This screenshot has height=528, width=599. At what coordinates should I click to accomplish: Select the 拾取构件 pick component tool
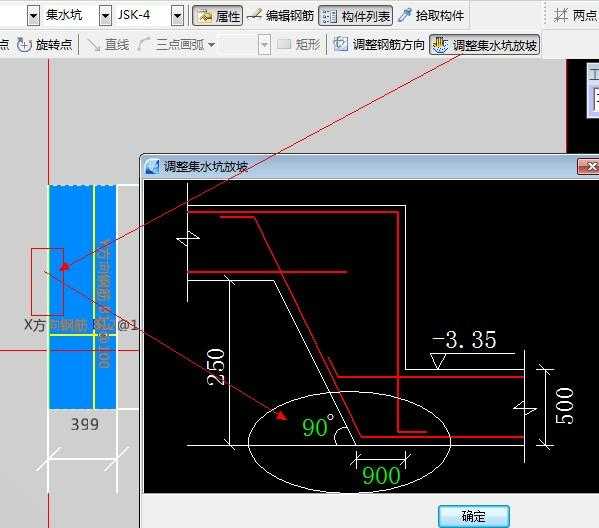[431, 16]
